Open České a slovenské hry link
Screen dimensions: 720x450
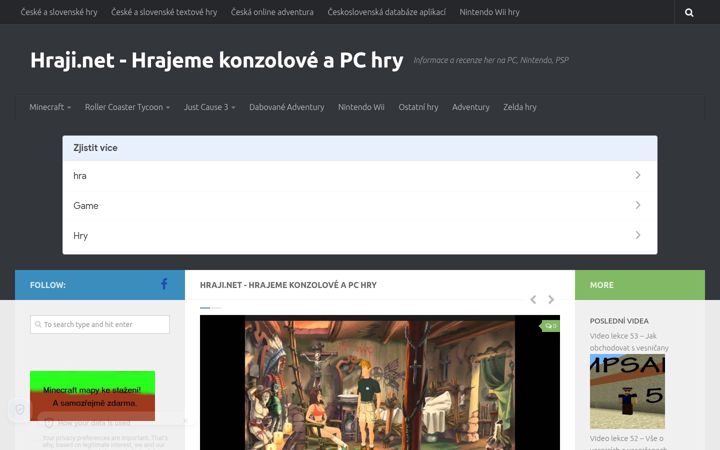click(59, 12)
